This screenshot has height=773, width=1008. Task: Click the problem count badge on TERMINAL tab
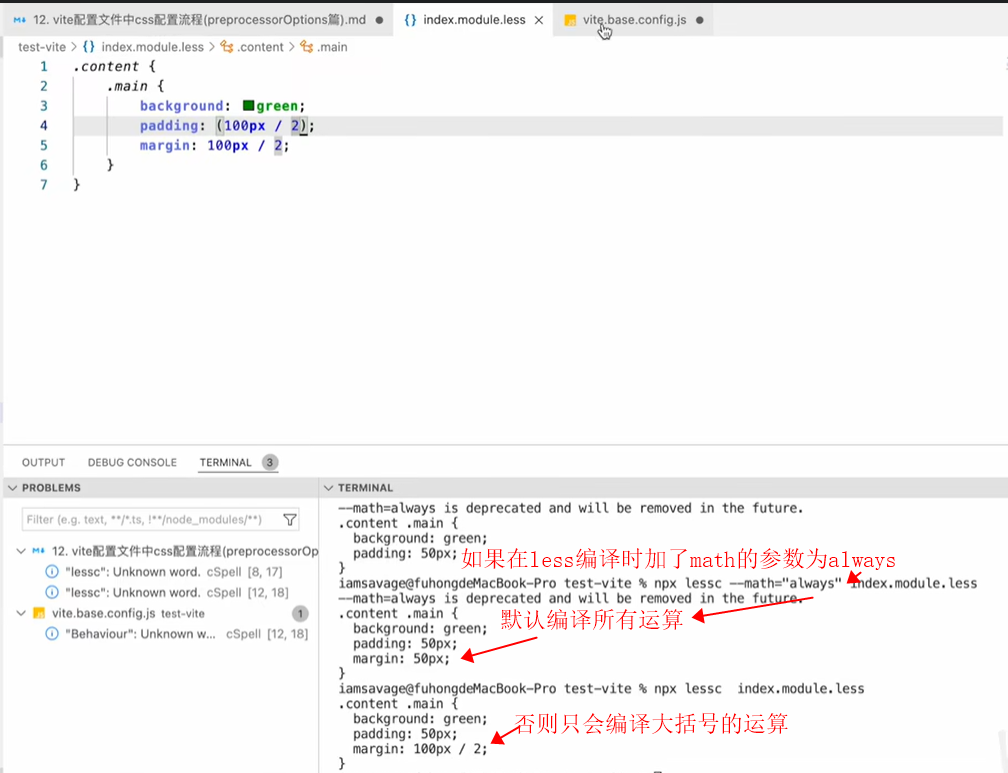tap(270, 462)
